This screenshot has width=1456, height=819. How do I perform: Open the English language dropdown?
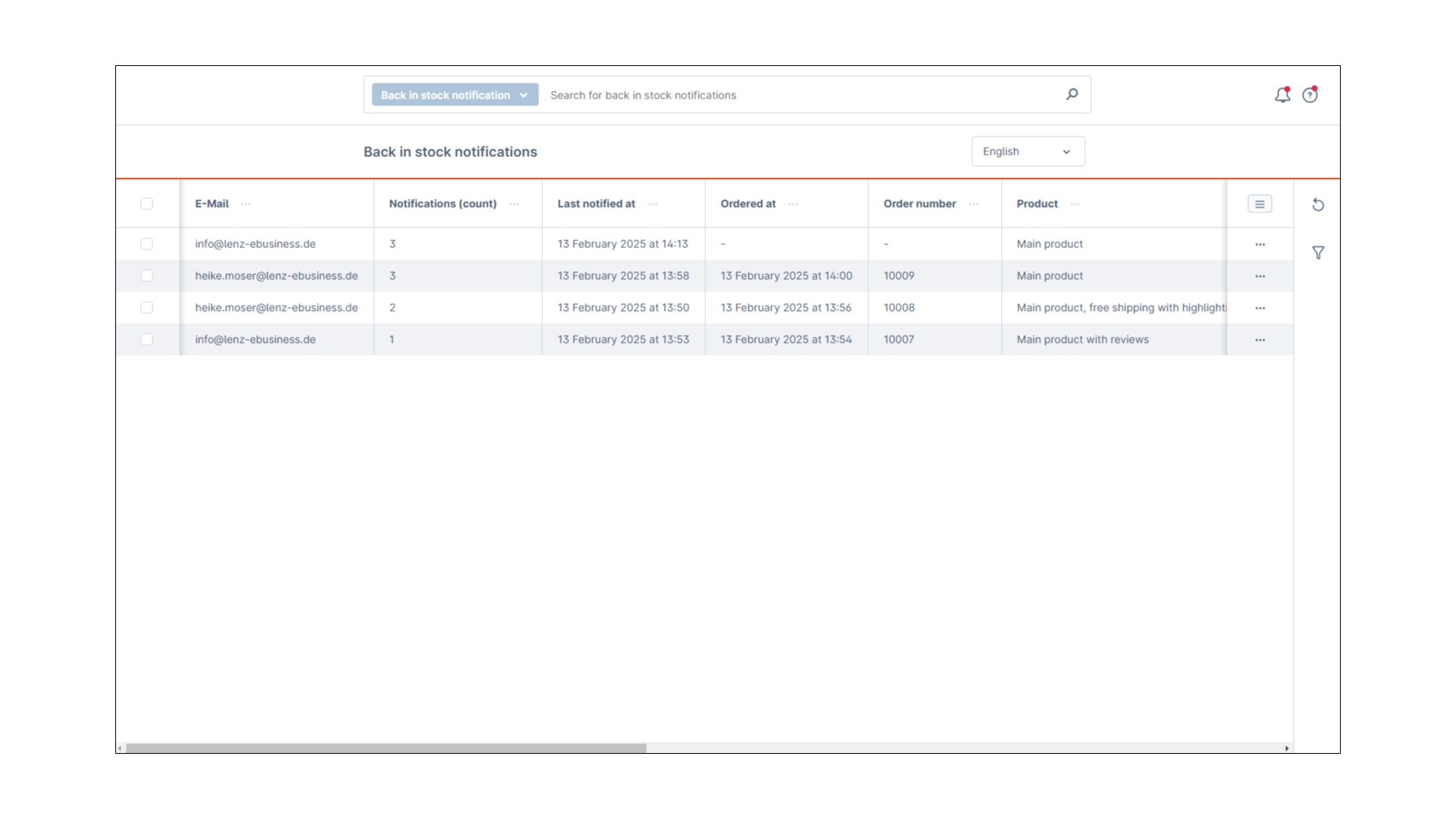tap(1028, 152)
